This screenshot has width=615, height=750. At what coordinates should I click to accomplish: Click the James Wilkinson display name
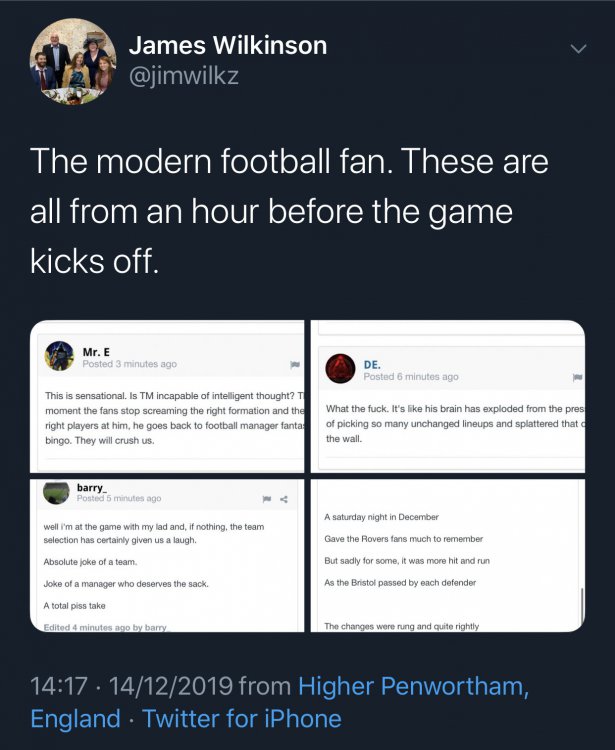[228, 46]
